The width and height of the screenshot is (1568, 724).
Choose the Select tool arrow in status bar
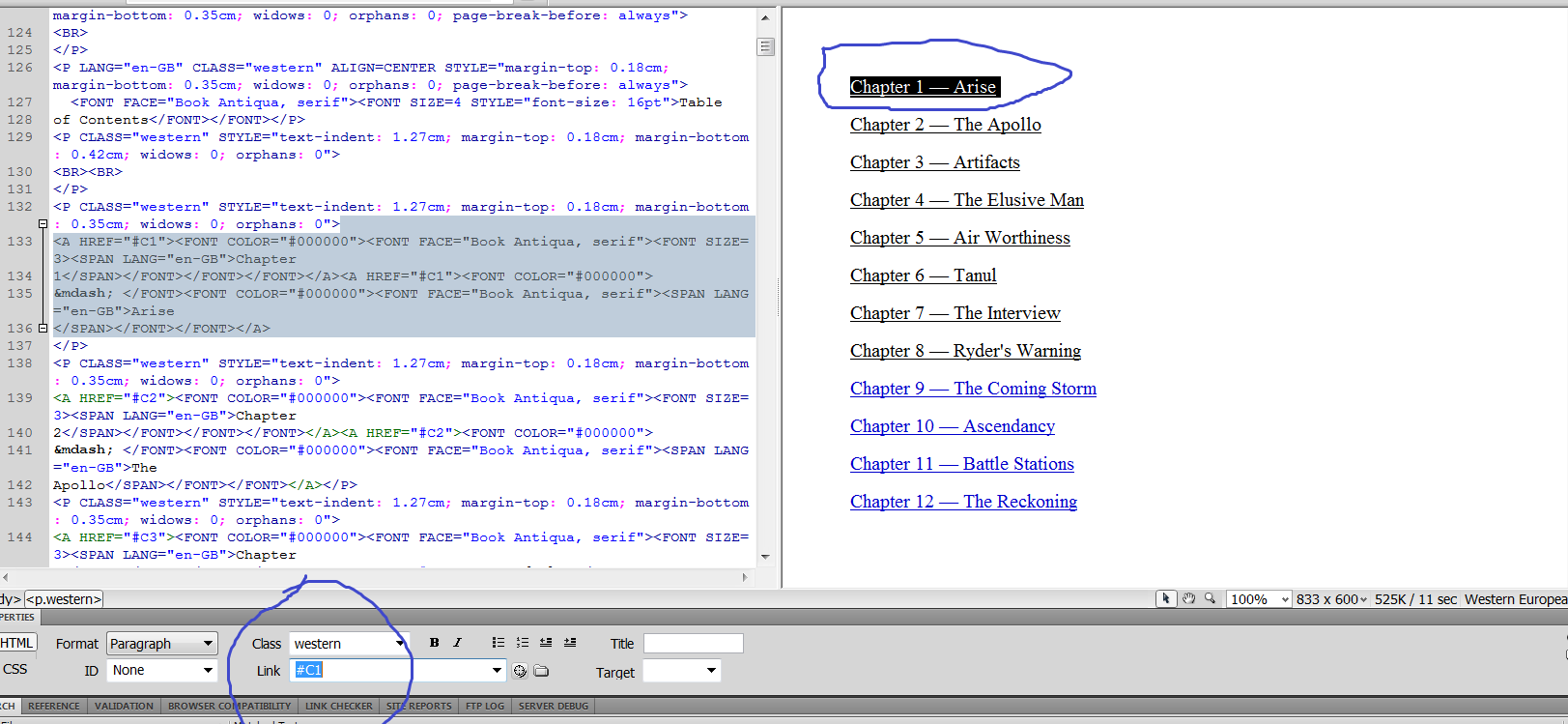(x=1166, y=599)
